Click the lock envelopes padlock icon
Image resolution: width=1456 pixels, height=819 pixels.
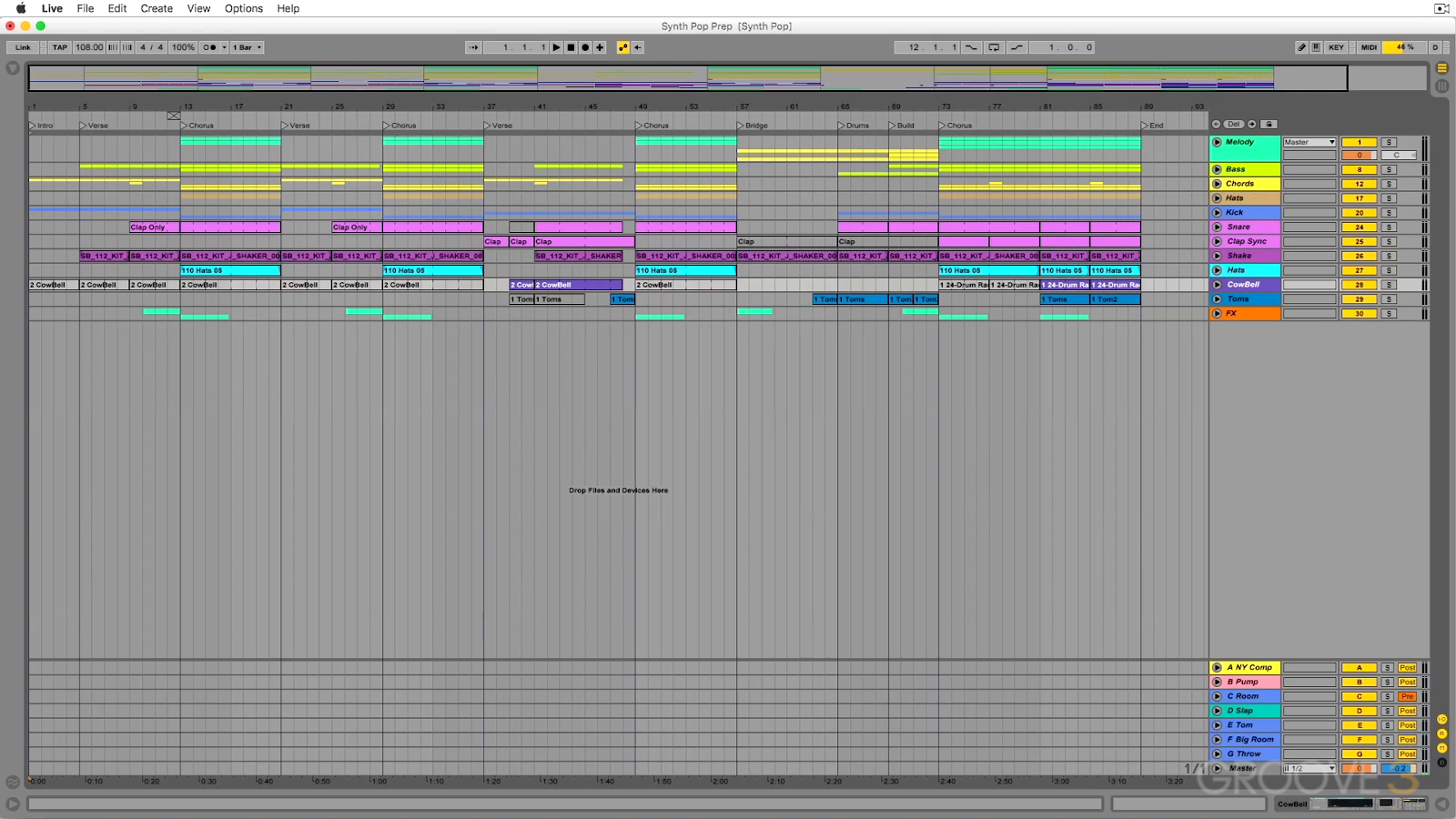tap(1269, 124)
